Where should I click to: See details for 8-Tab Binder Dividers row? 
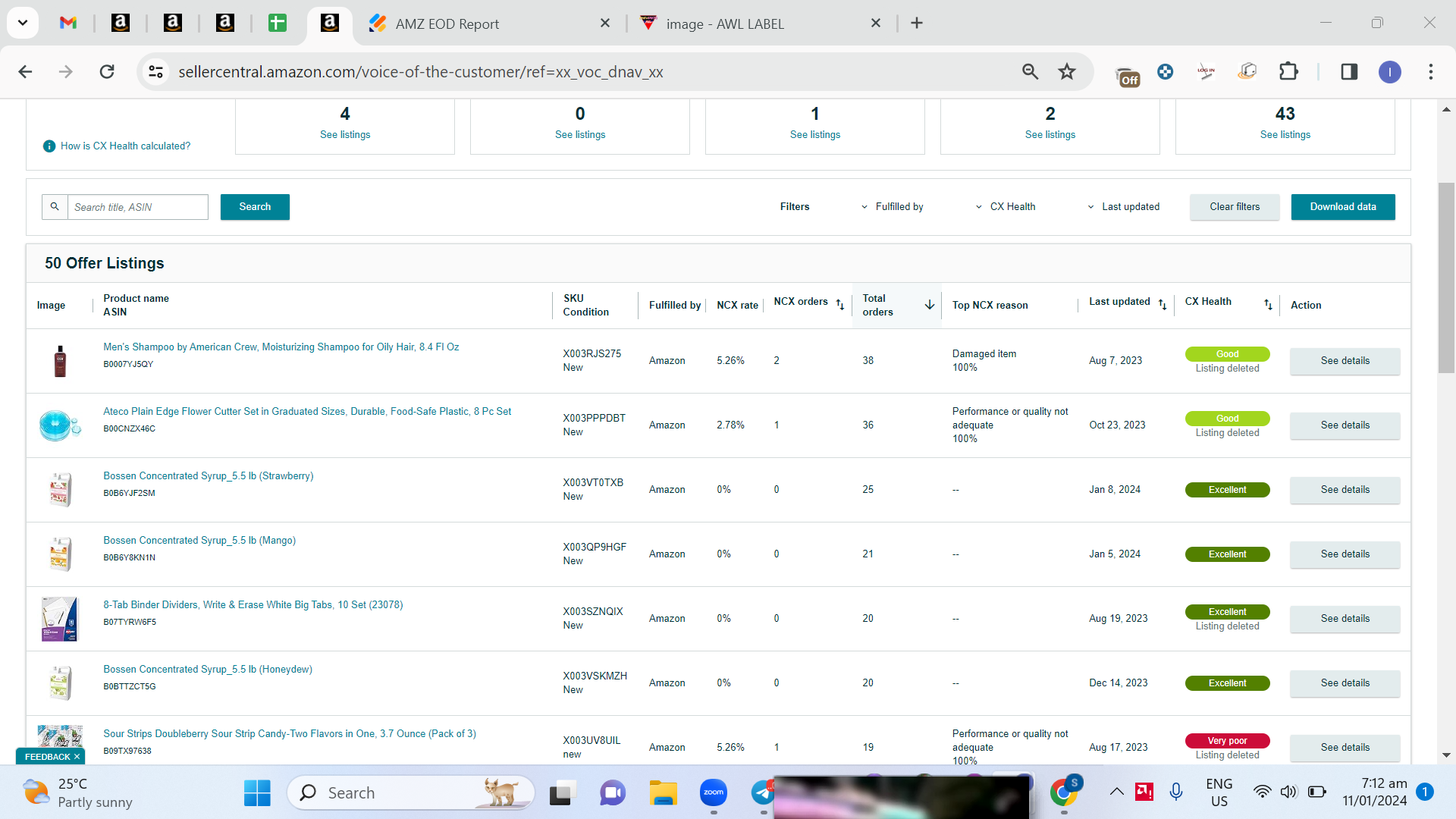coord(1345,619)
